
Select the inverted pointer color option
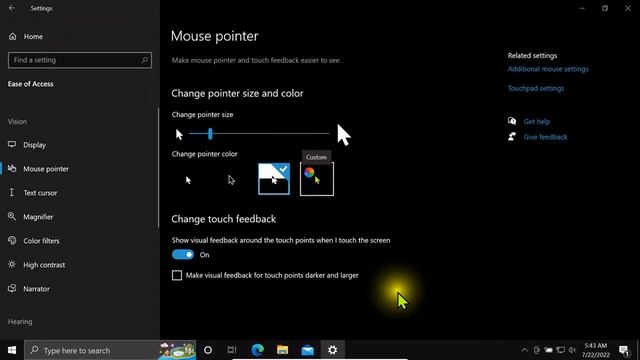tap(274, 179)
